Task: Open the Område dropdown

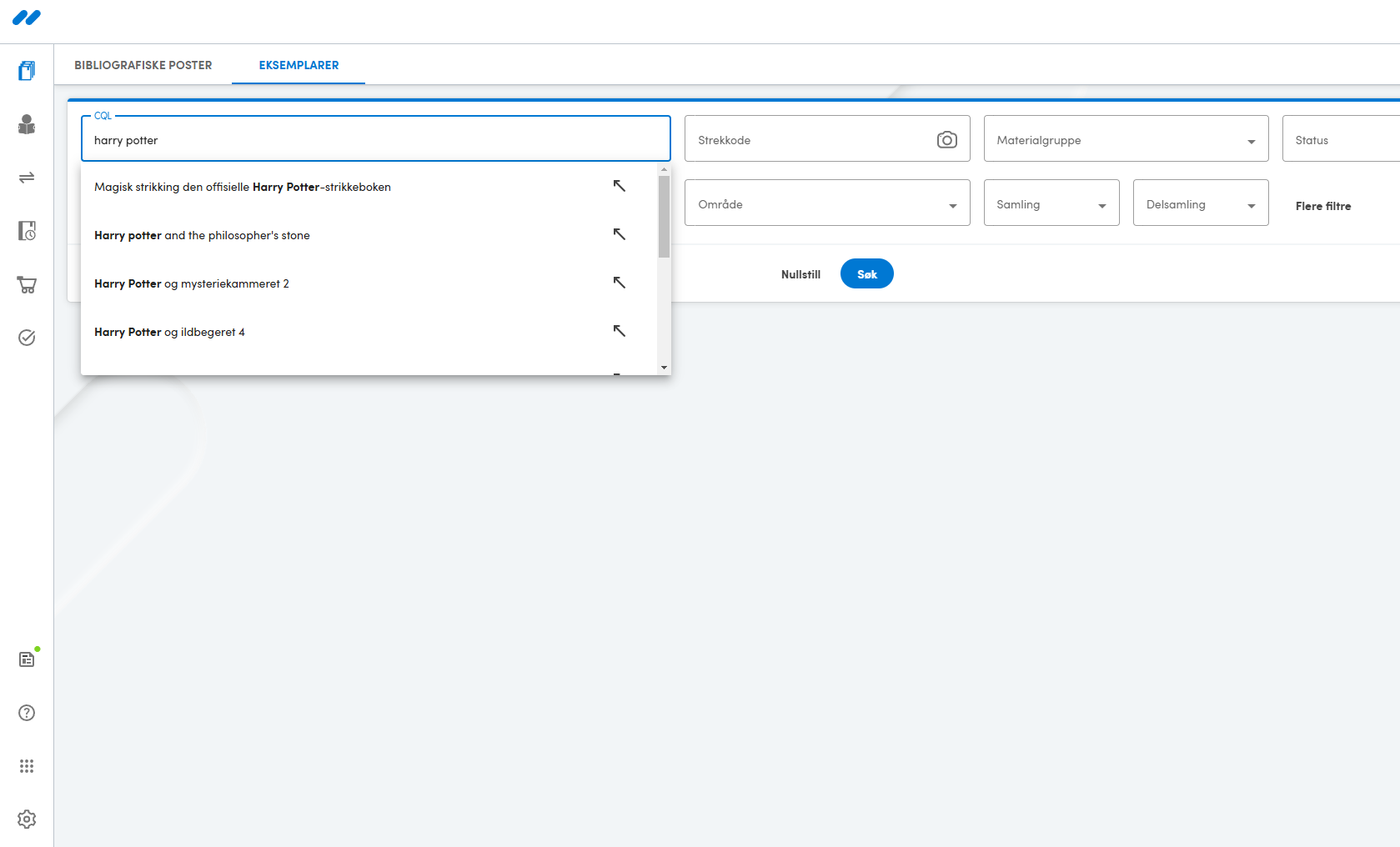Action: (x=827, y=203)
